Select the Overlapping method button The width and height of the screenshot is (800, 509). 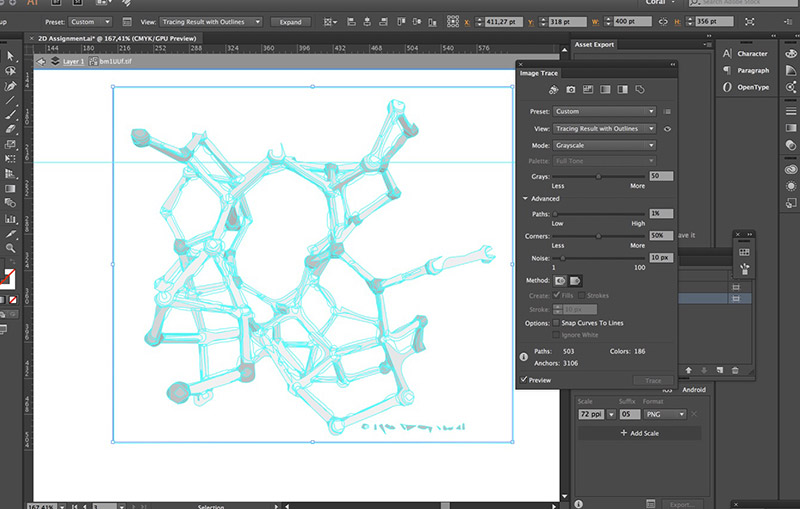tap(576, 281)
